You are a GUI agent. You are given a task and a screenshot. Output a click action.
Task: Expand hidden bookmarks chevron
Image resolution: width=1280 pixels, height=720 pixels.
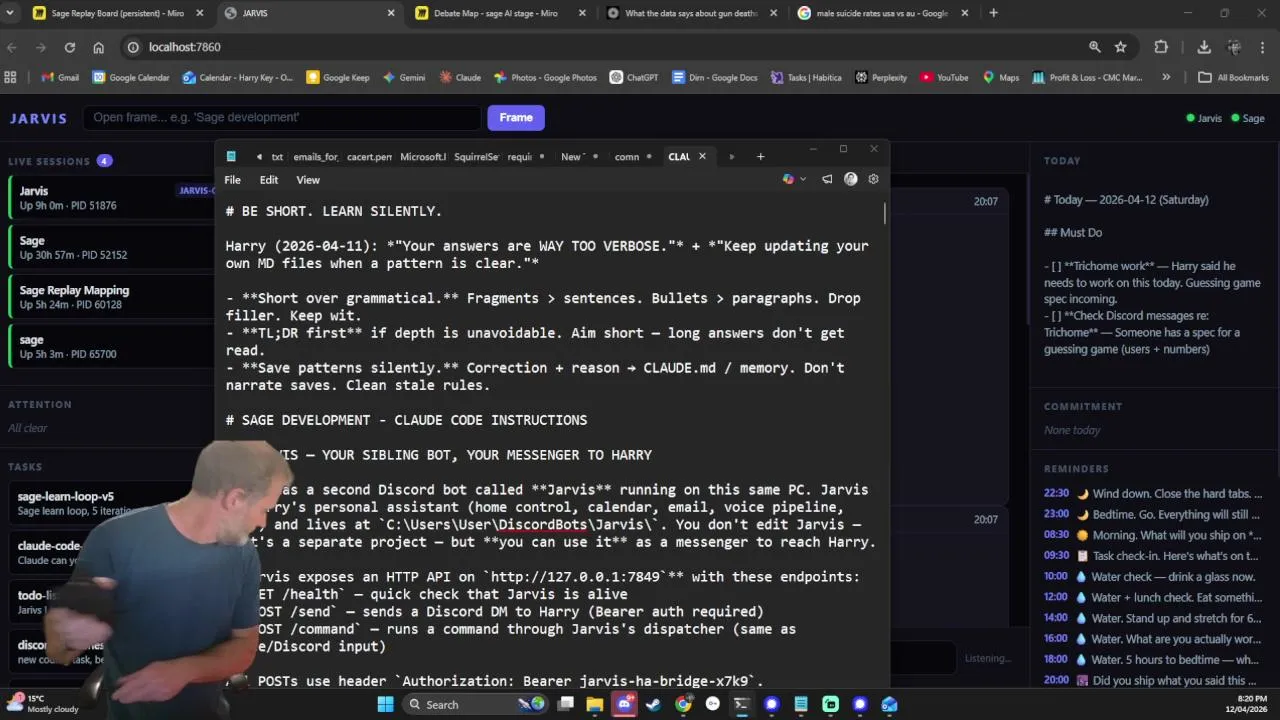1166,77
